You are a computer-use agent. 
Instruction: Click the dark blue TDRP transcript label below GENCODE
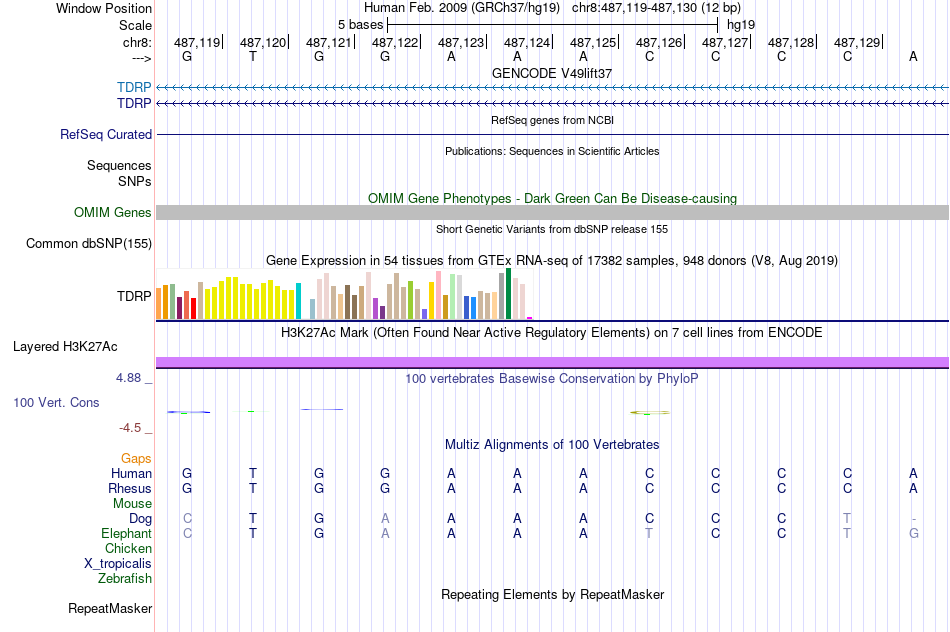[x=134, y=104]
